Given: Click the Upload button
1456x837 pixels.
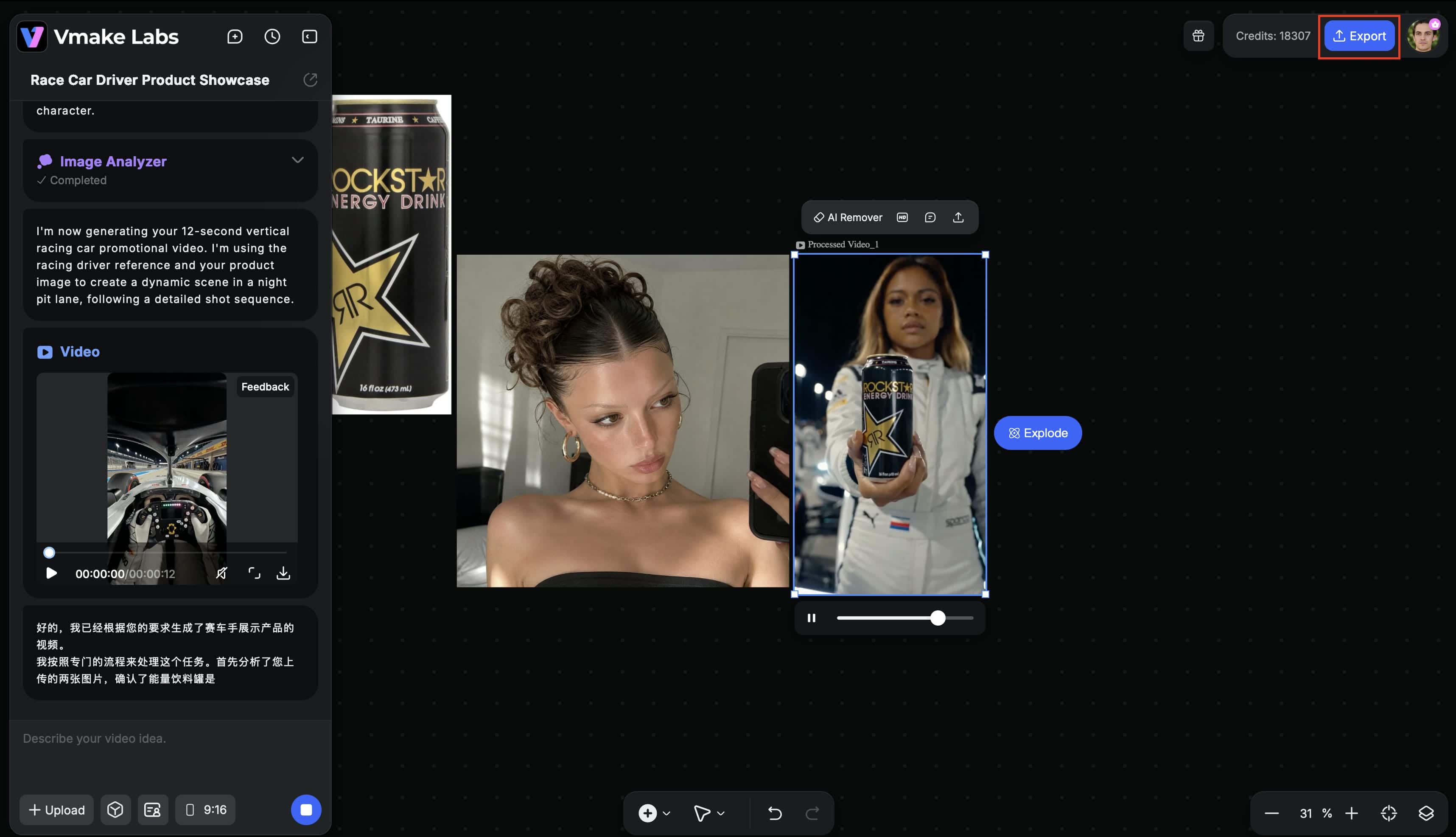Looking at the screenshot, I should click(56, 809).
